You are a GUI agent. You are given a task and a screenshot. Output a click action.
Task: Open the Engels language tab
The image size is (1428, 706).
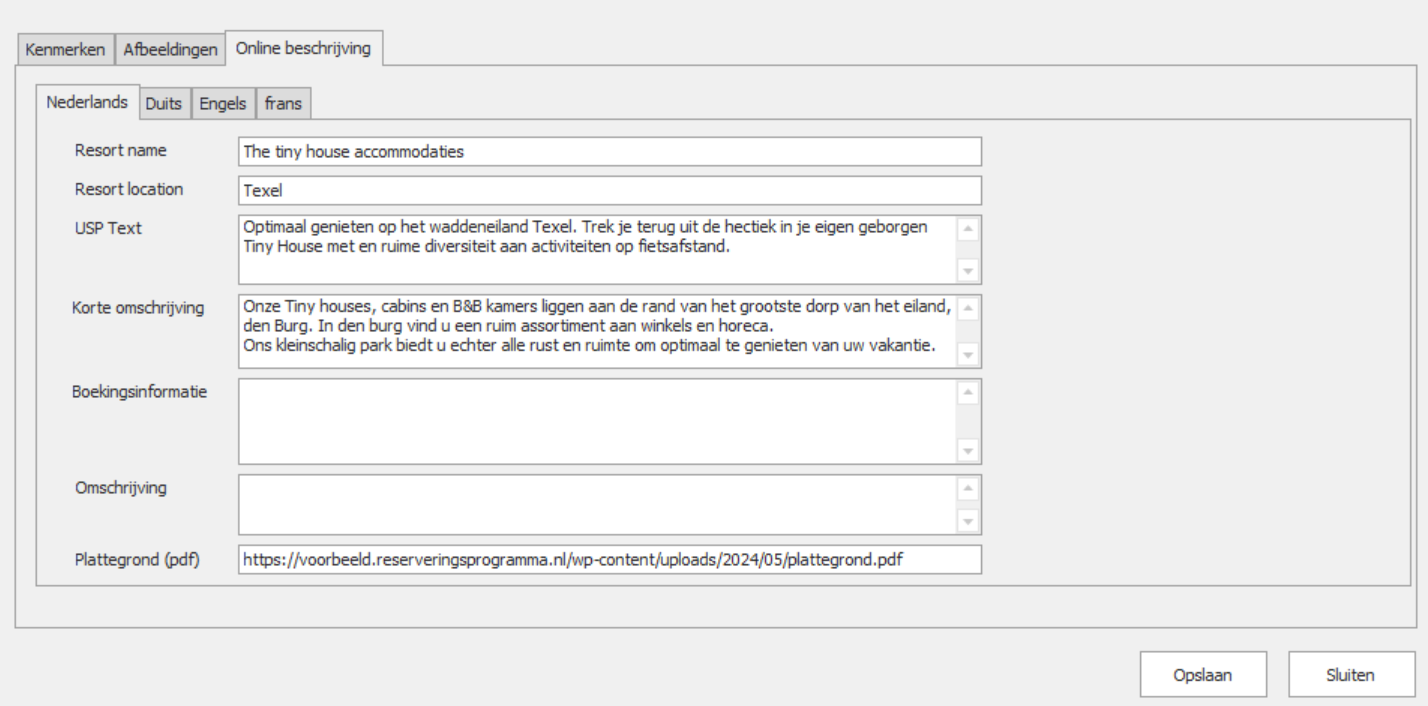[x=223, y=104]
